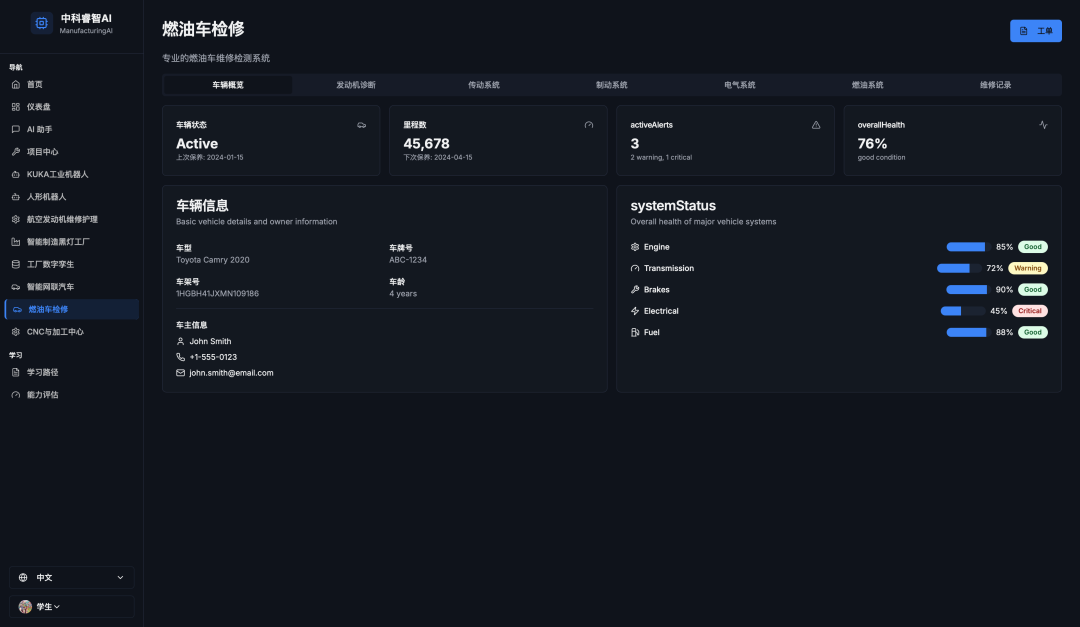The height and width of the screenshot is (627, 1080).
Task: Click the 人形机器人 robot icon in sidebar
Action: click(x=15, y=197)
